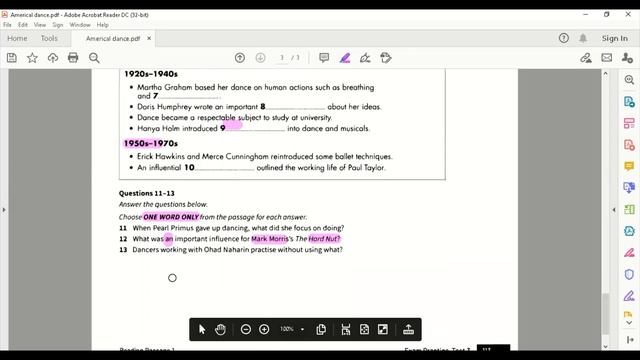Open the File menu

coord(7,25)
